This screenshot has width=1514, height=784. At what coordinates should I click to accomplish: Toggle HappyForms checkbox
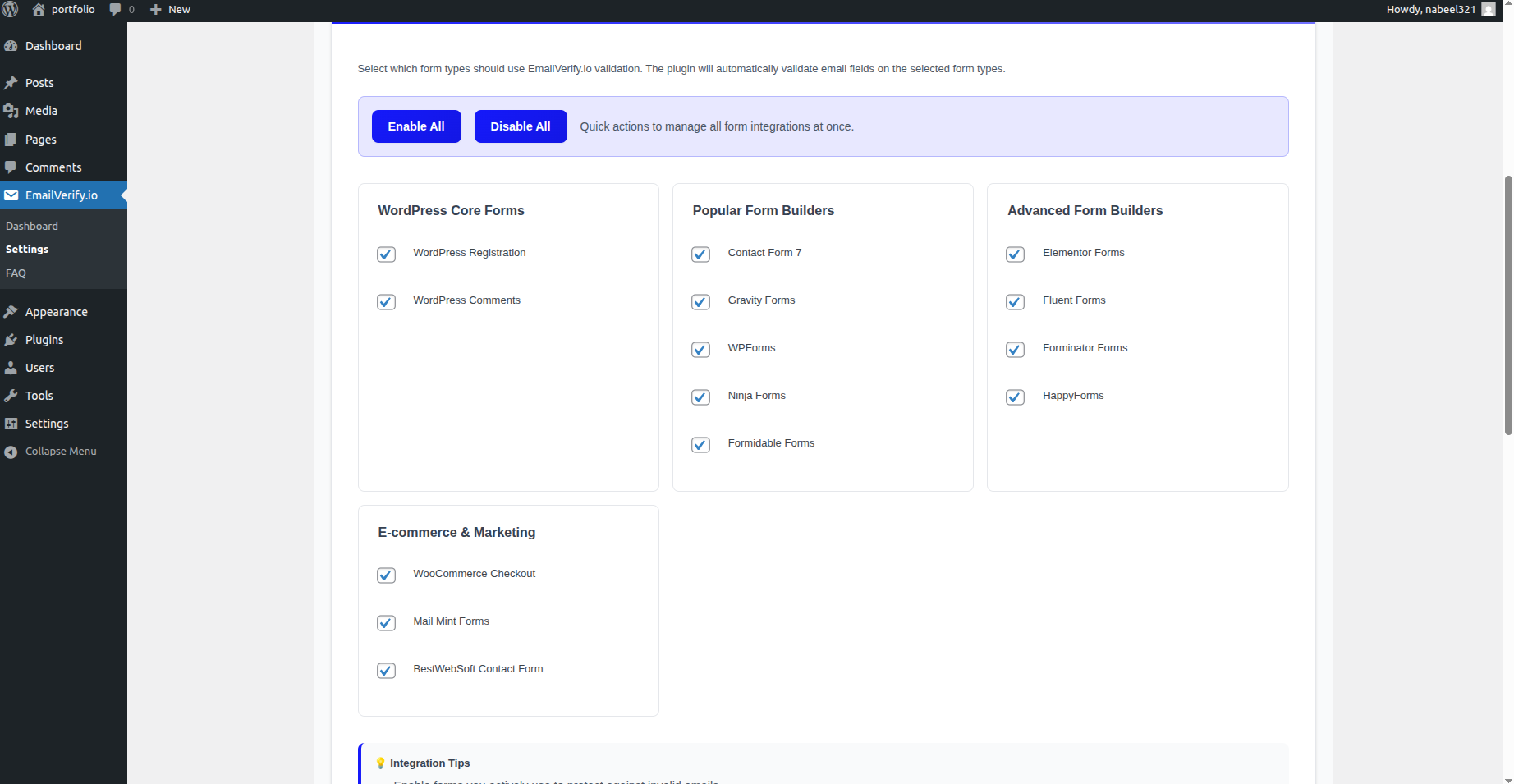1015,397
